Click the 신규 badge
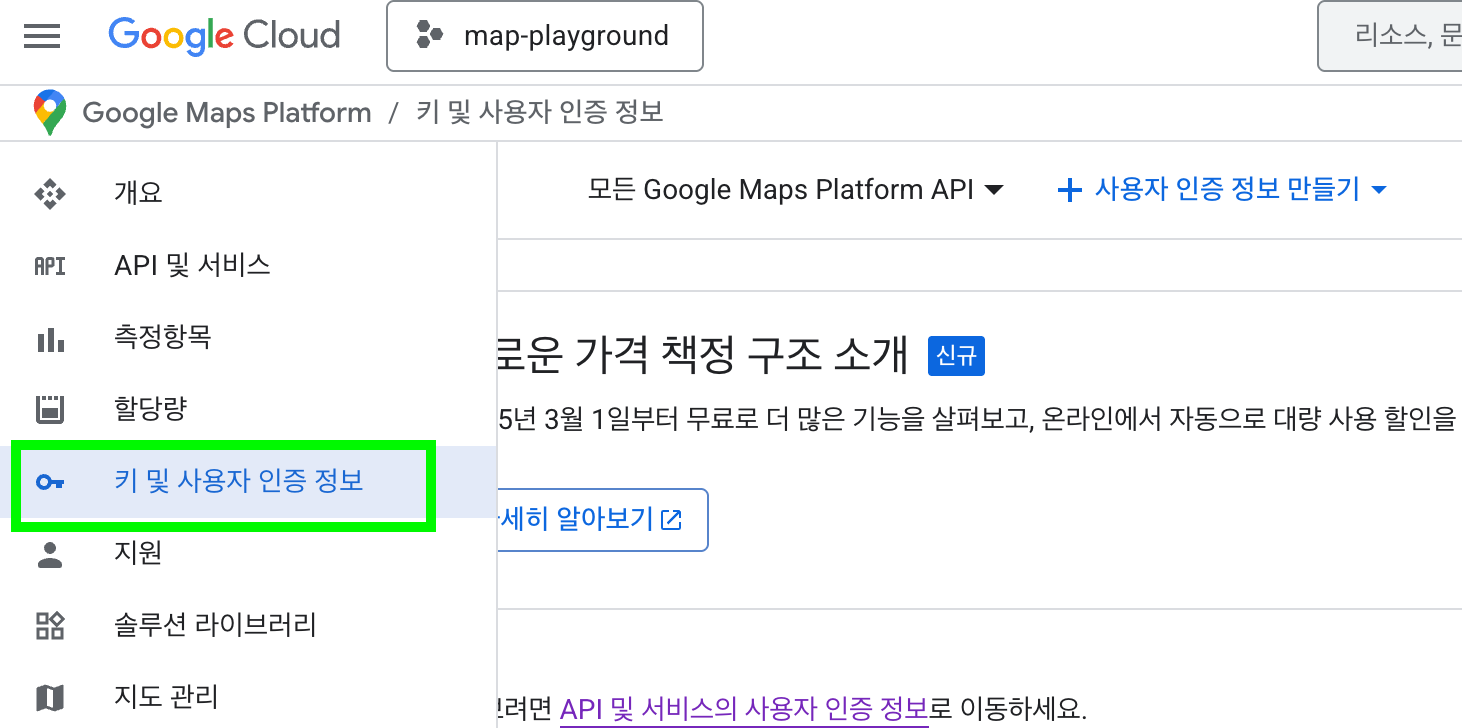The image size is (1462, 728). tap(957, 356)
